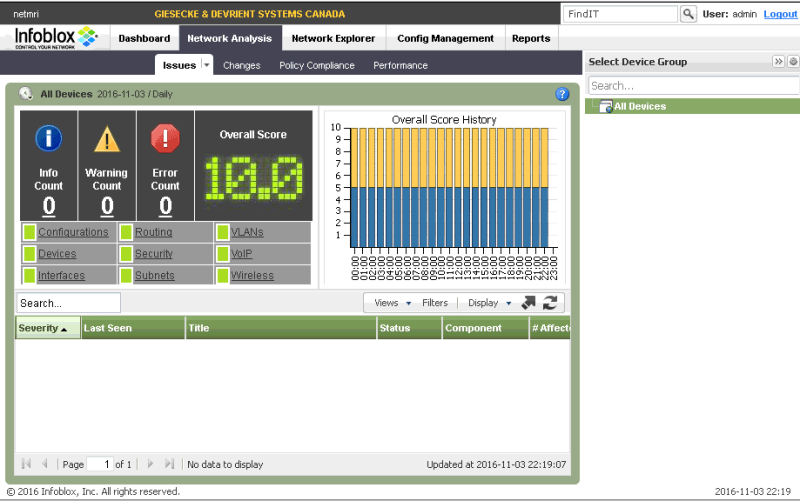
Task: Click the green status square beside Security
Action: click(126, 254)
